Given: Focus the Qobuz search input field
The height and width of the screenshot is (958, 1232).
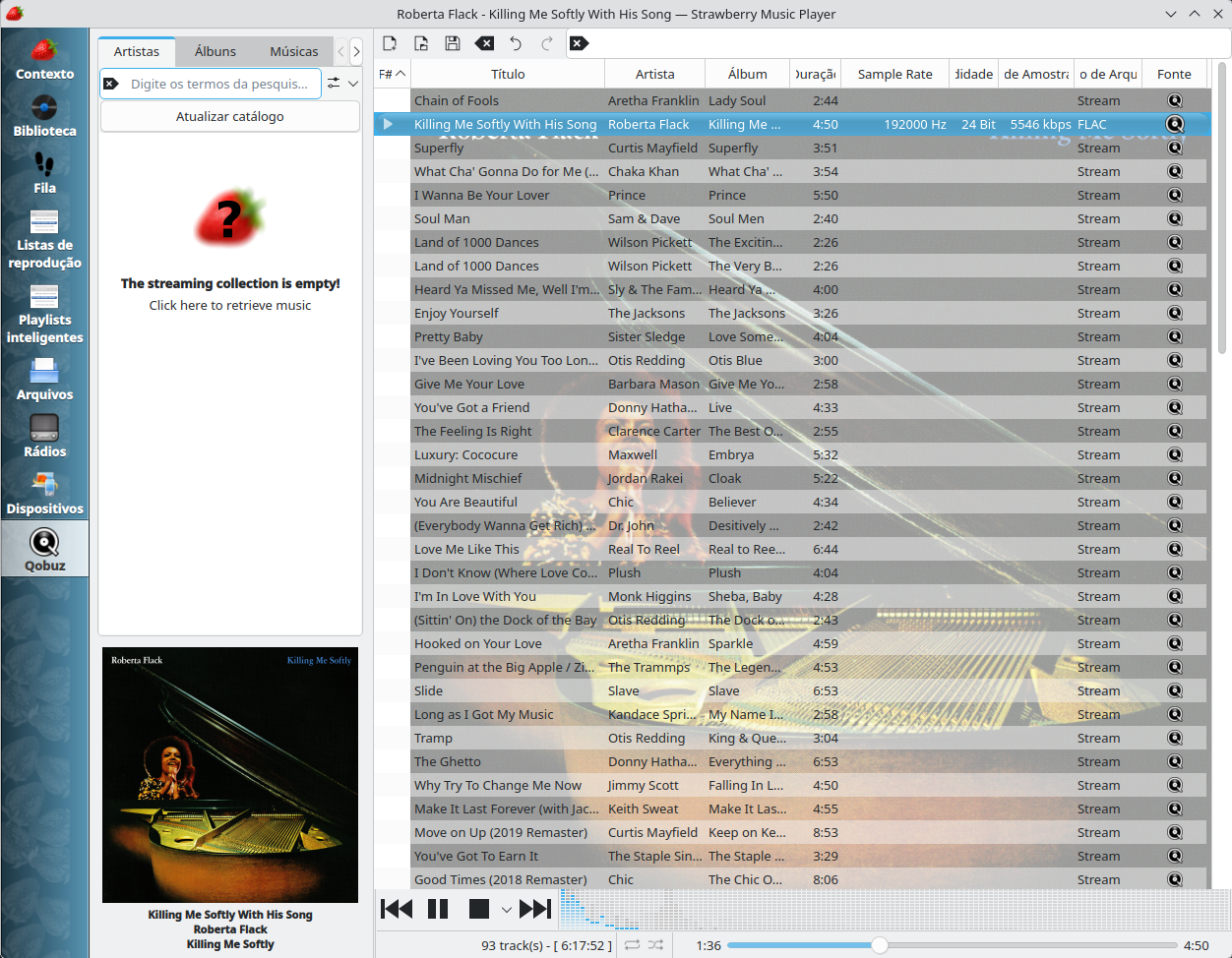Looking at the screenshot, I should point(221,84).
